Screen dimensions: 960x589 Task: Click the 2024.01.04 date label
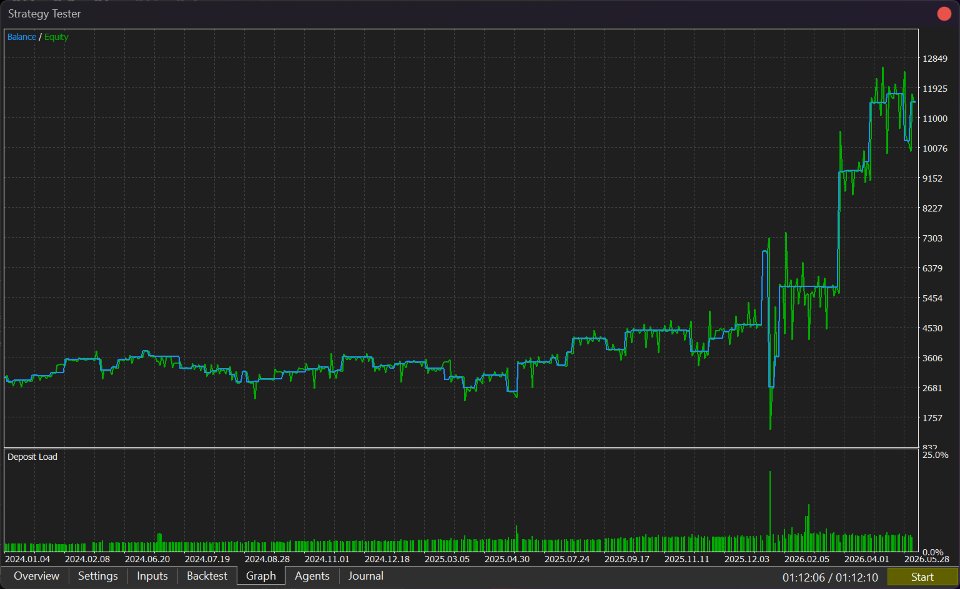28,559
